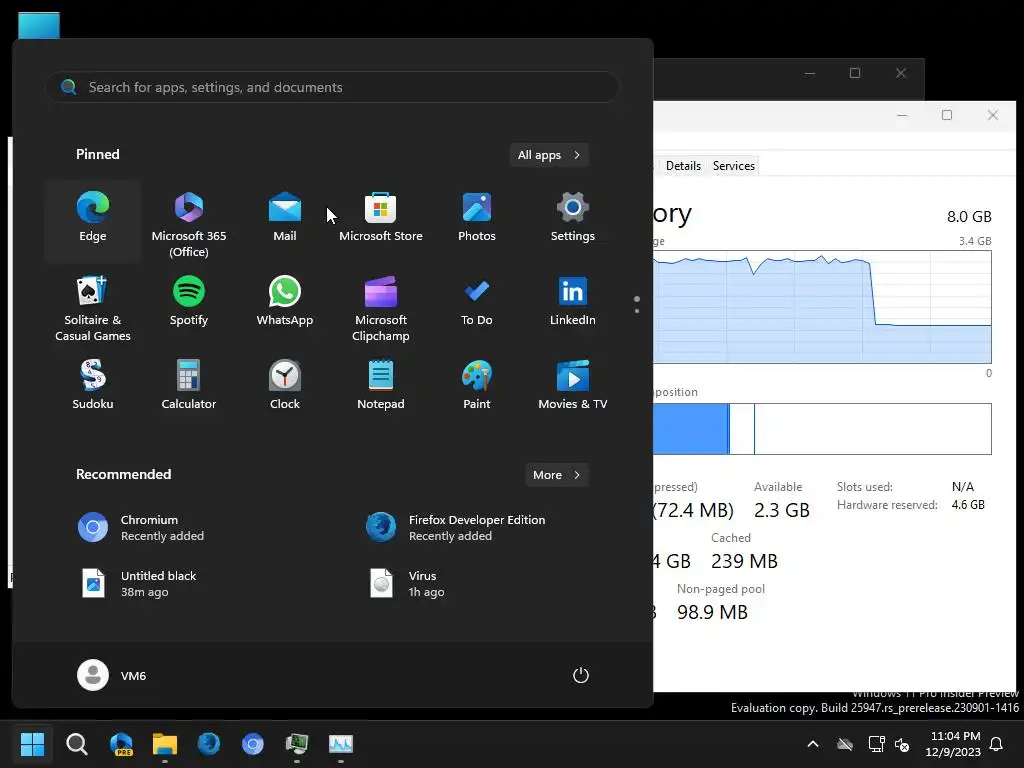Open recommended Firefox Developer Edition
Image resolution: width=1024 pixels, height=768 pixels.
point(477,528)
